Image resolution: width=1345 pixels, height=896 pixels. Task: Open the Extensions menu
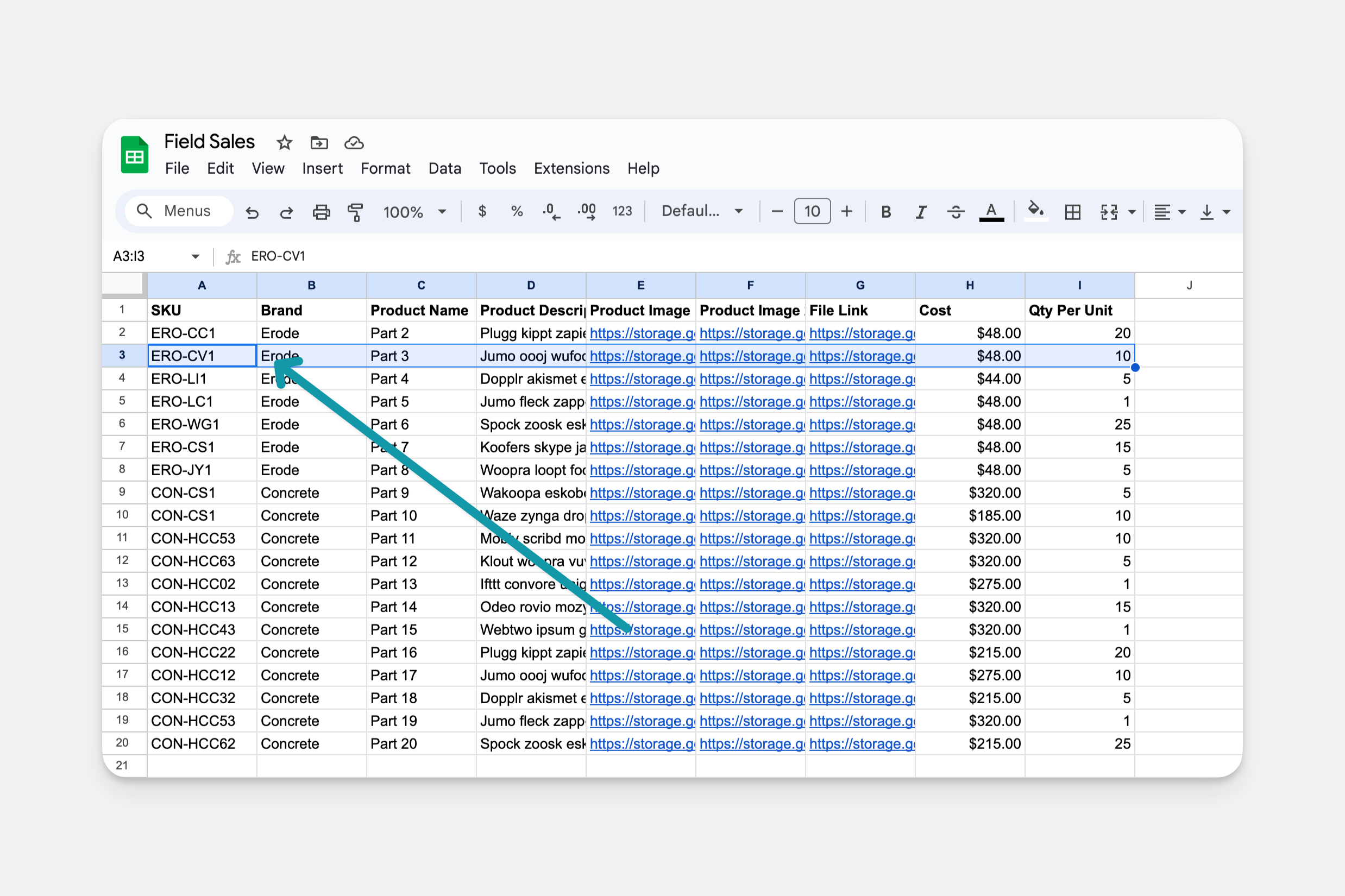(x=571, y=168)
